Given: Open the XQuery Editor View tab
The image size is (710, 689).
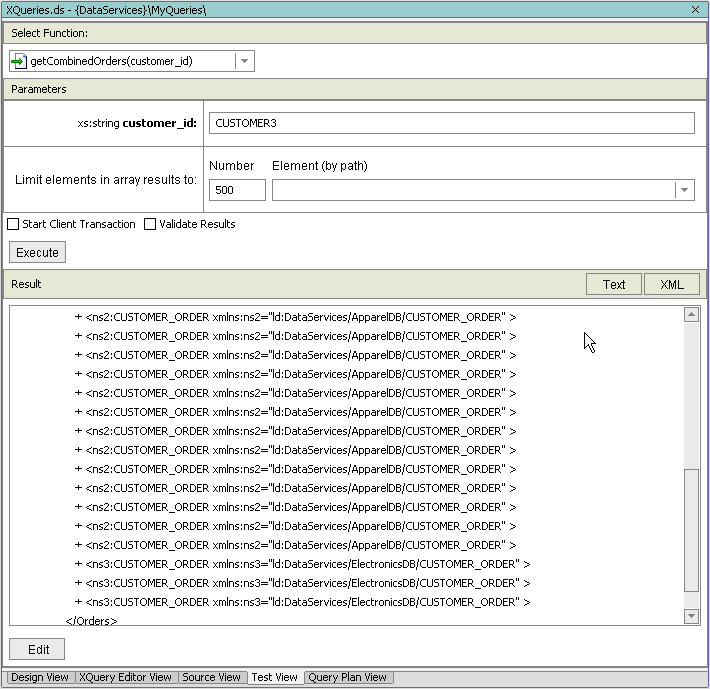Looking at the screenshot, I should coord(125,677).
